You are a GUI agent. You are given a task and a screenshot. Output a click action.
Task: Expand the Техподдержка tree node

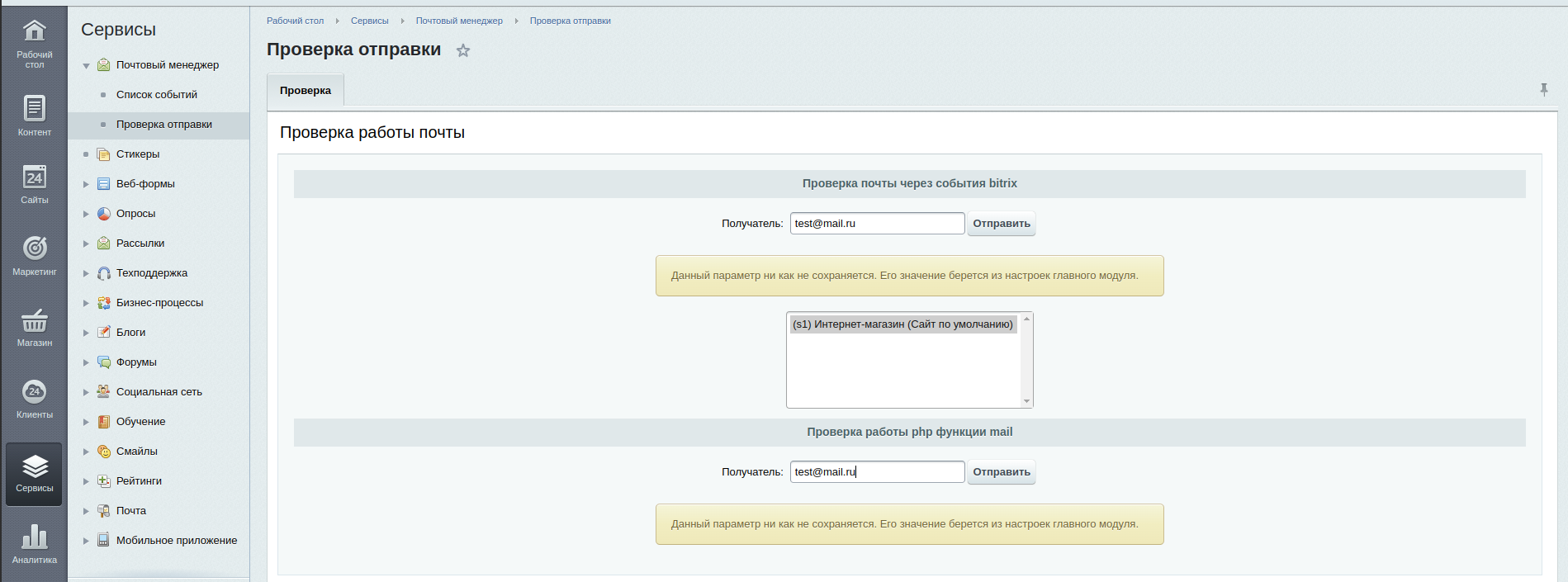tap(86, 273)
